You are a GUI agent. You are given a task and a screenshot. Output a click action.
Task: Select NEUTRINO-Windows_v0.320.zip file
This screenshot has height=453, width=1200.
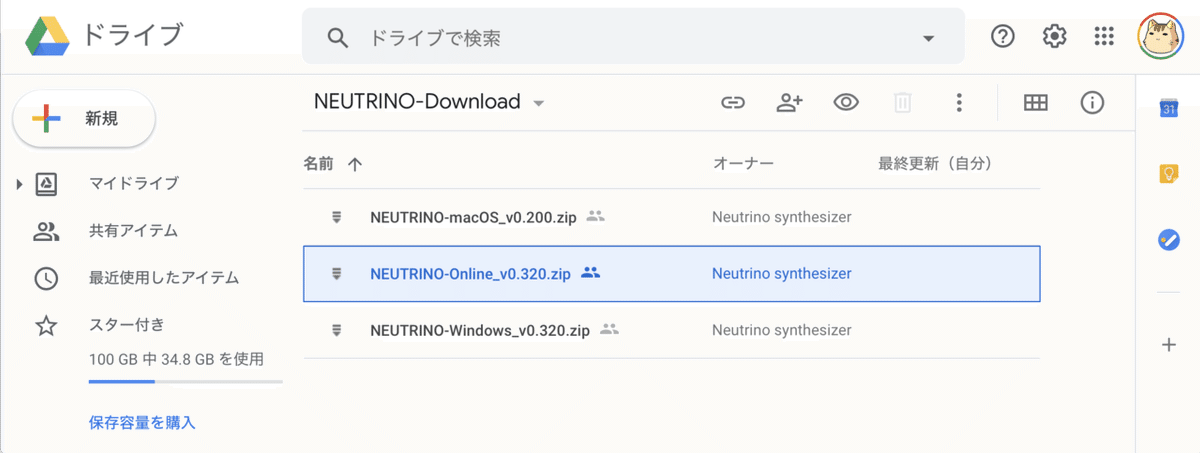coord(671,330)
